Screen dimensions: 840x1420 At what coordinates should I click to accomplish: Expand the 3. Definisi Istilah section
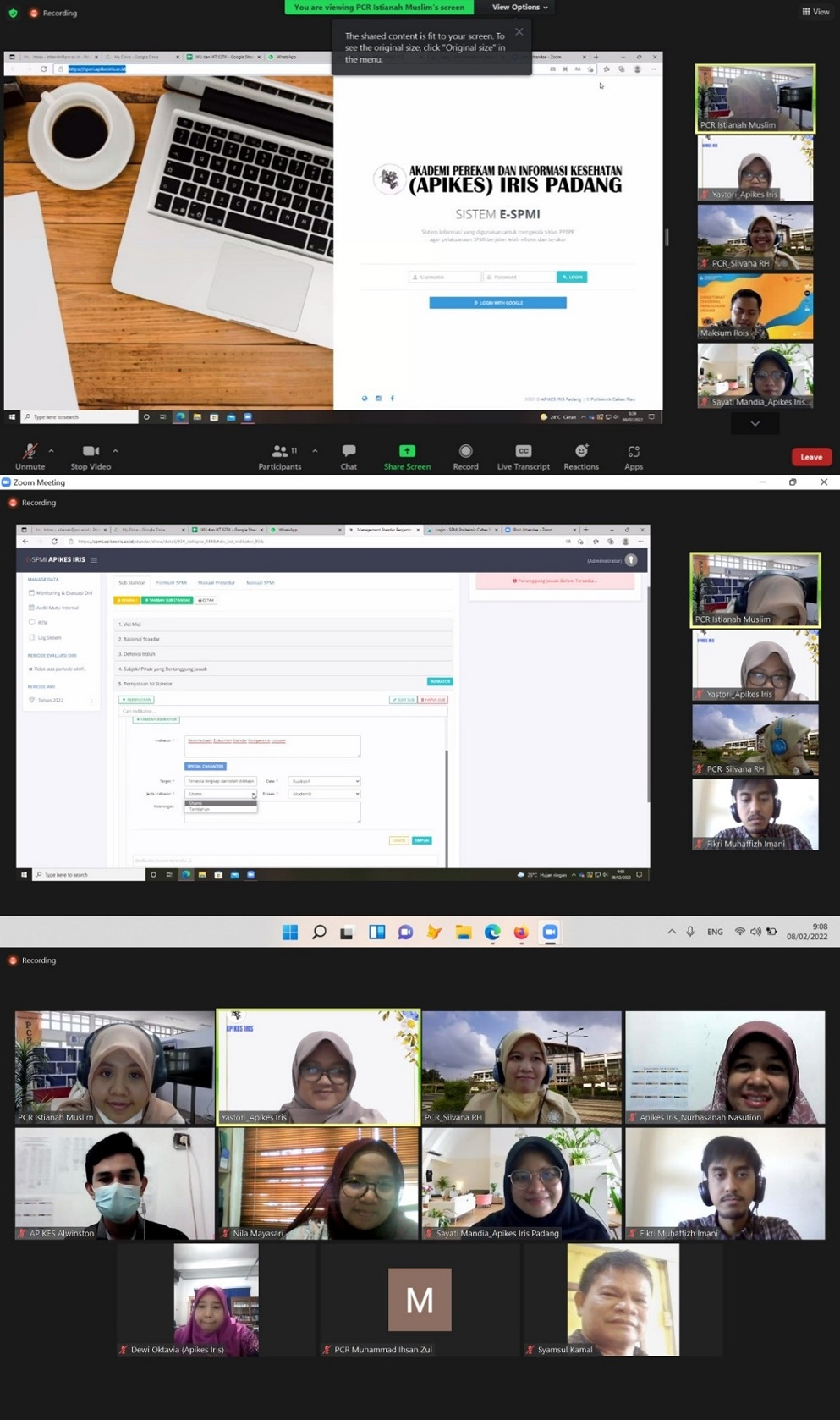click(x=284, y=654)
